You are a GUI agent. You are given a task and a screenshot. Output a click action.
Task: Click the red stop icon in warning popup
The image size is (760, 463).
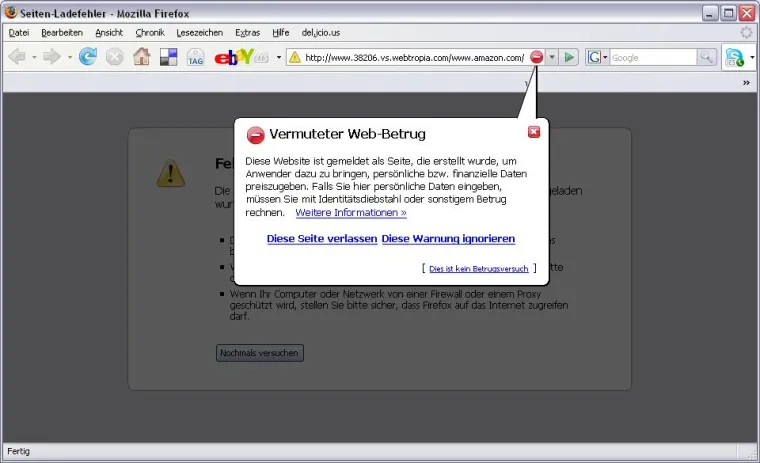pyautogui.click(x=255, y=135)
